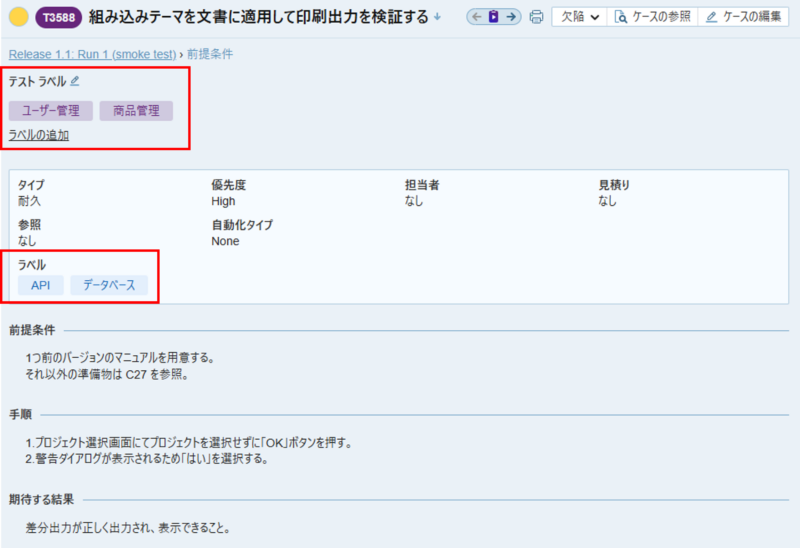The height and width of the screenshot is (548, 800).
Task: Click the printer icon to print
Action: [x=536, y=17]
